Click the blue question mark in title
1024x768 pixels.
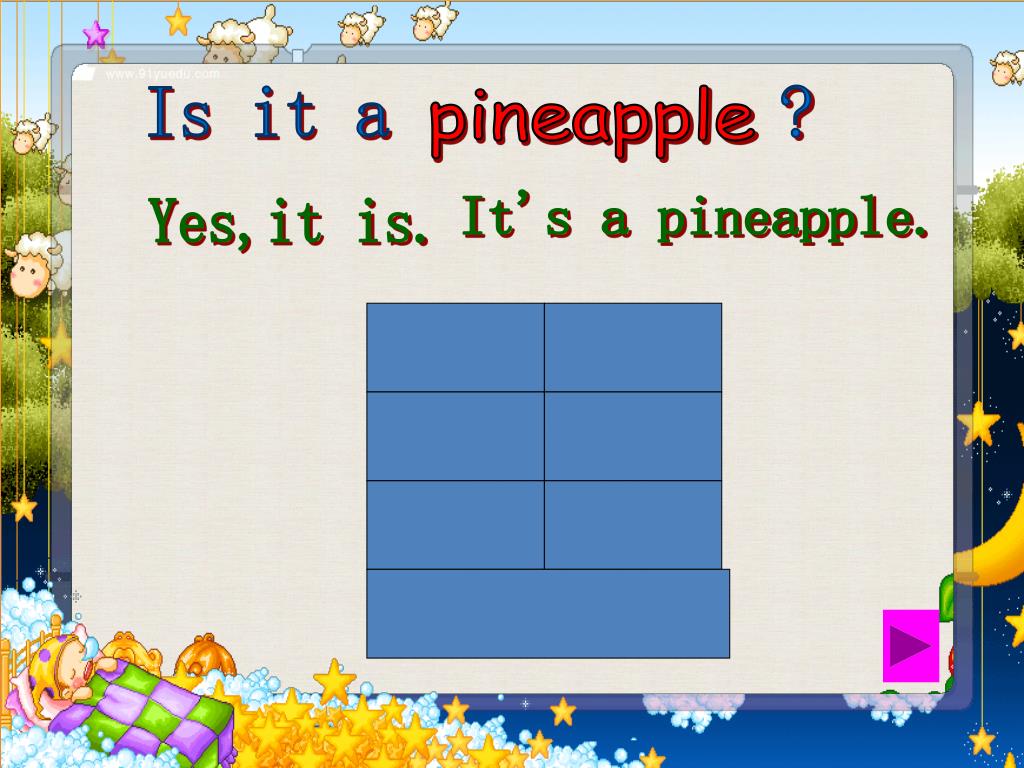coord(798,112)
